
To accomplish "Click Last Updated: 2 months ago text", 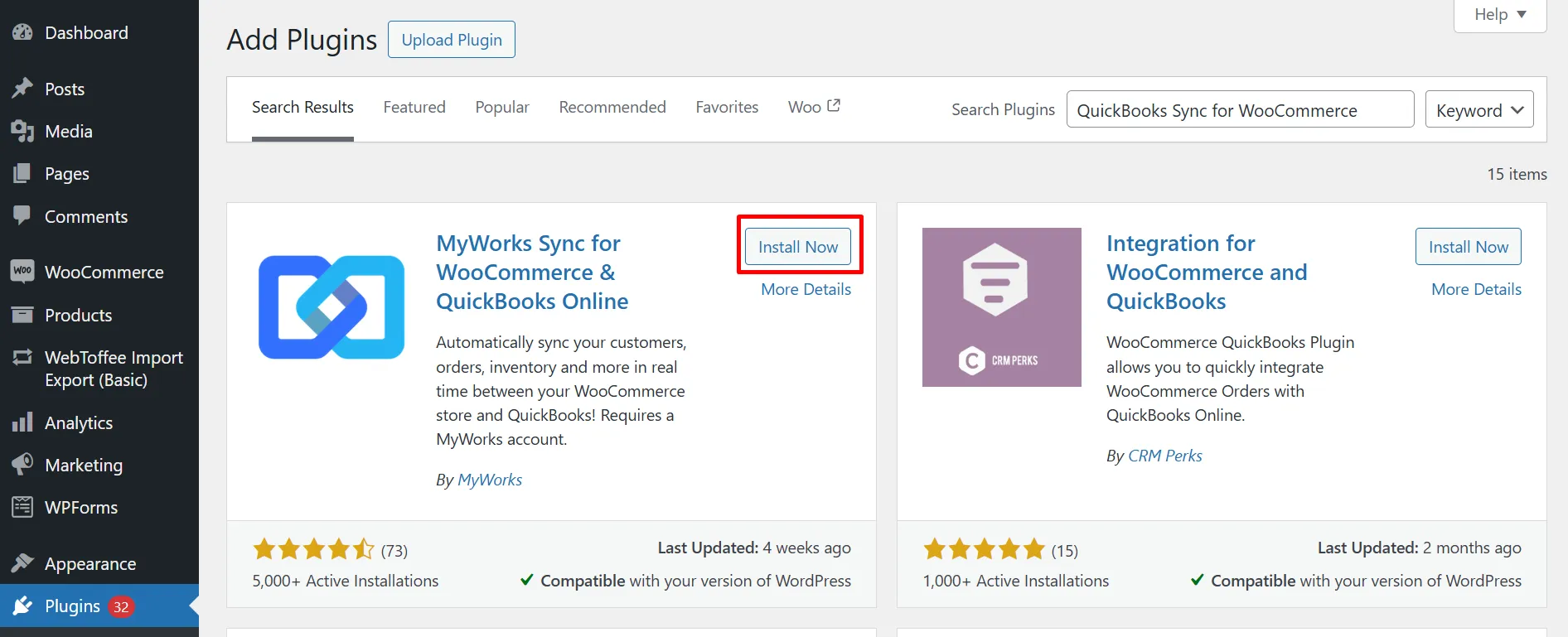I will coord(1420,548).
